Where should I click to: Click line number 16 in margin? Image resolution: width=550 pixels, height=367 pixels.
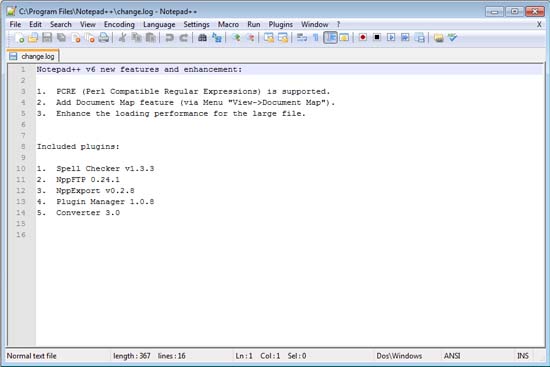click(x=21, y=234)
